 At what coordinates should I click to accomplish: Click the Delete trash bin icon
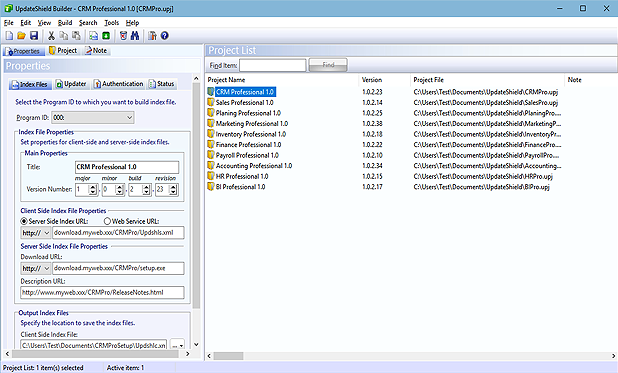(123, 36)
